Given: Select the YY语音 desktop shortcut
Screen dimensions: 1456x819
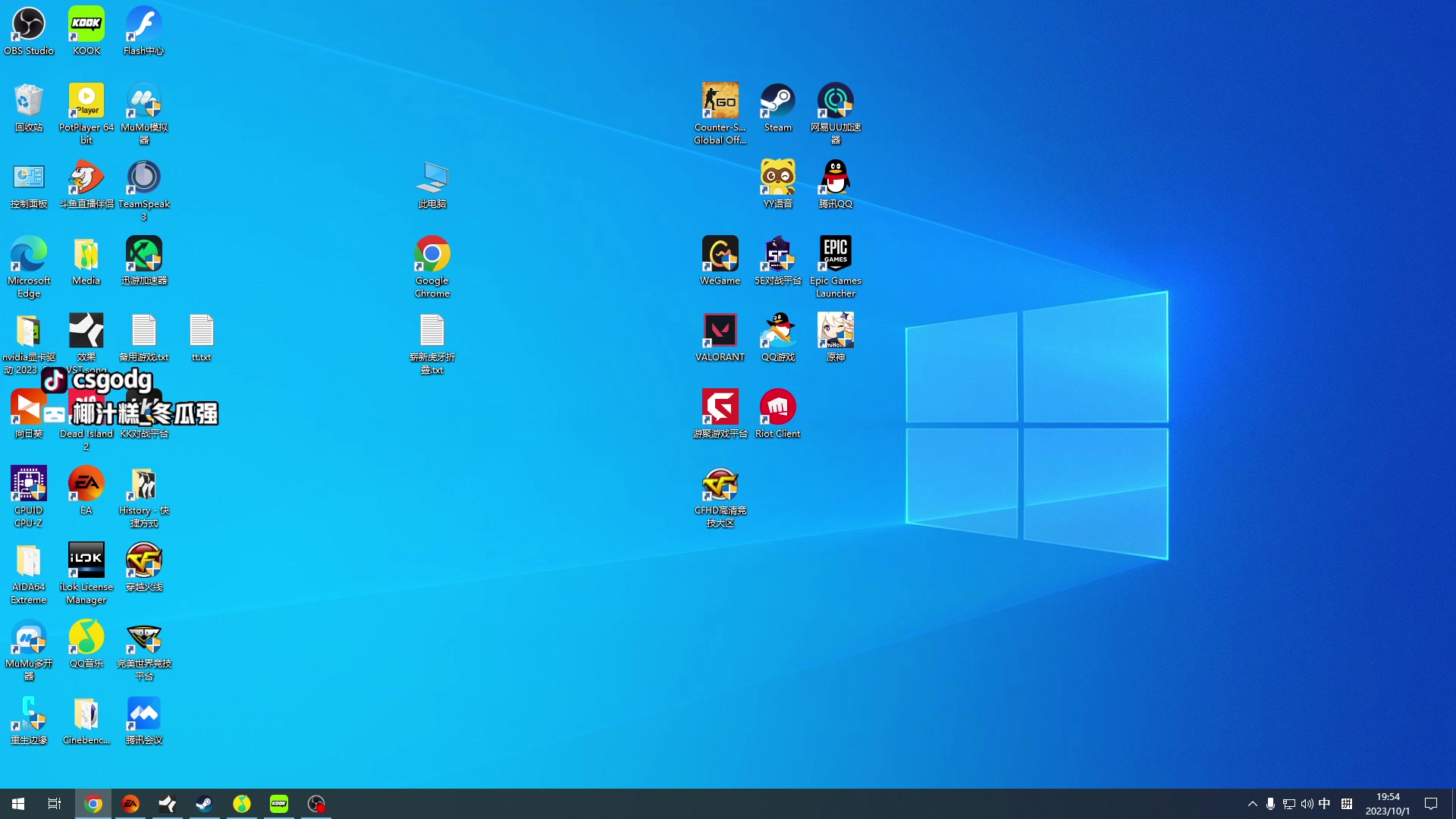Looking at the screenshot, I should coord(778,184).
